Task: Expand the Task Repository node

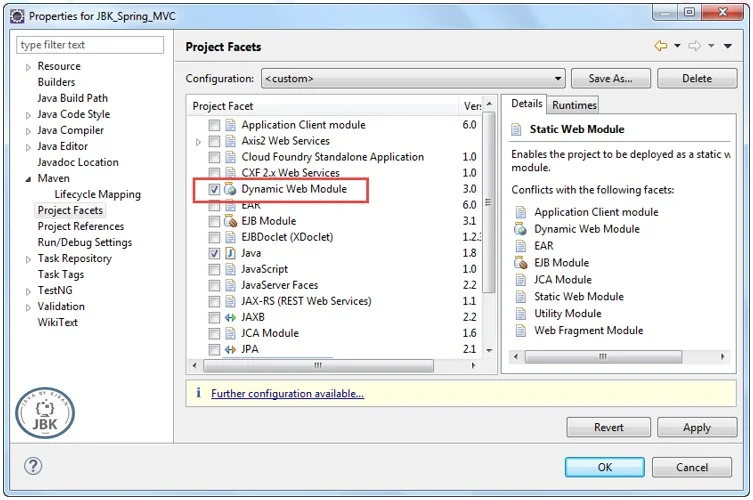Action: [28, 259]
